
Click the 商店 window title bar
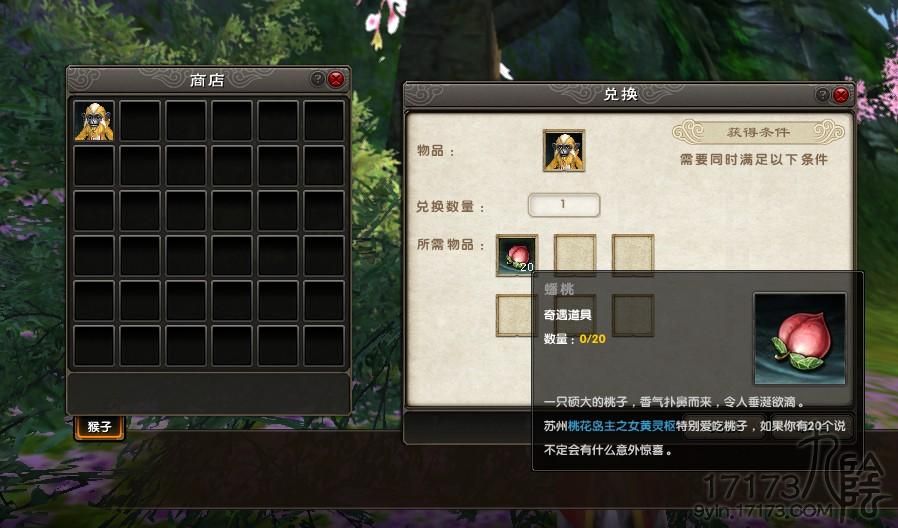pos(208,80)
